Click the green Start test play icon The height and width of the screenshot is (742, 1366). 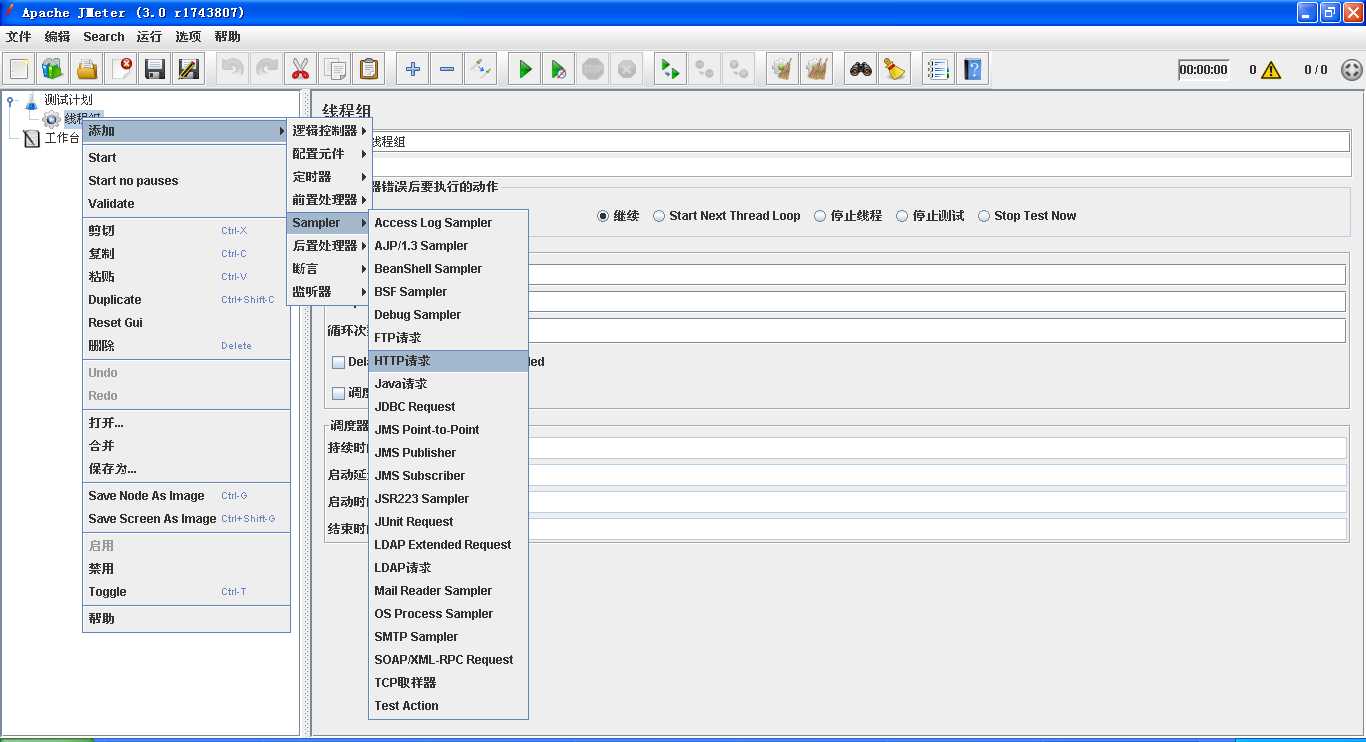coord(525,69)
